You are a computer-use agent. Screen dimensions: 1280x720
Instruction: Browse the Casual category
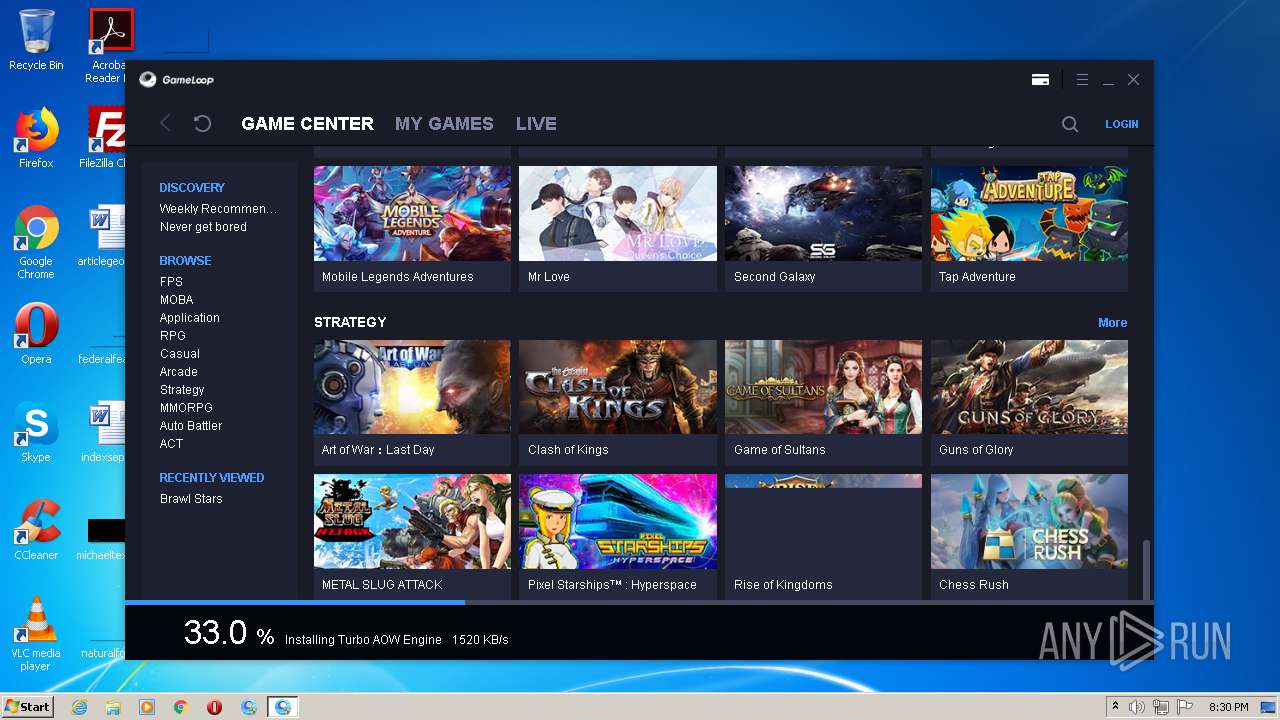[x=179, y=354]
